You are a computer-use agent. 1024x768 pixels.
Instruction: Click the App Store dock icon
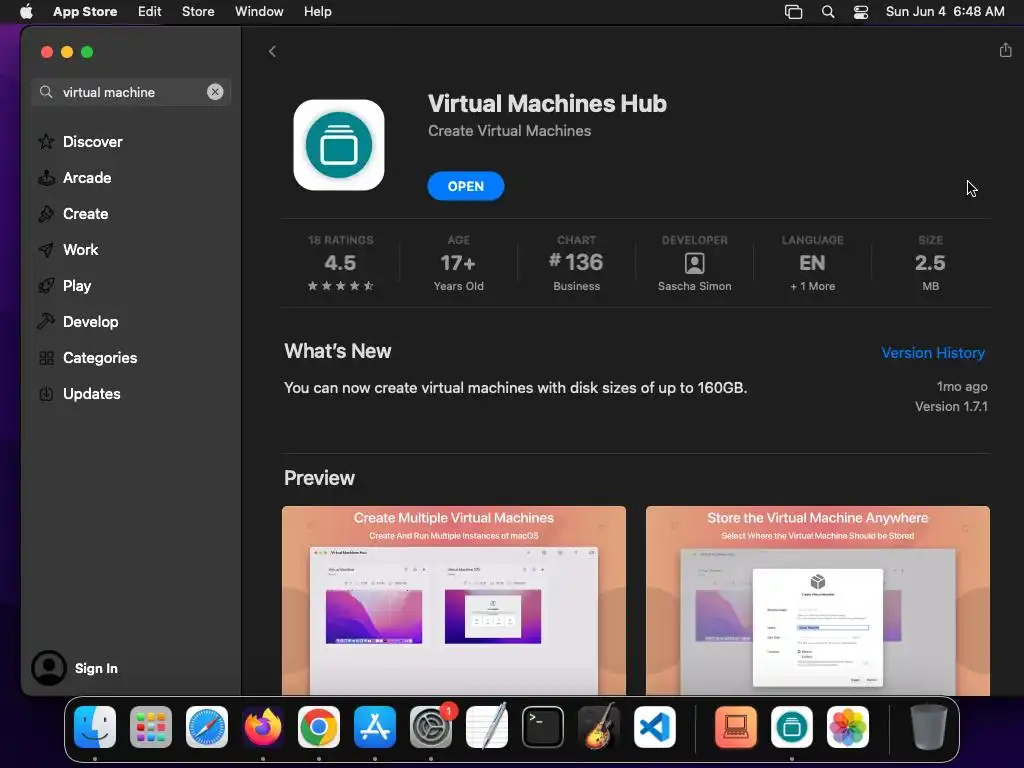(375, 727)
